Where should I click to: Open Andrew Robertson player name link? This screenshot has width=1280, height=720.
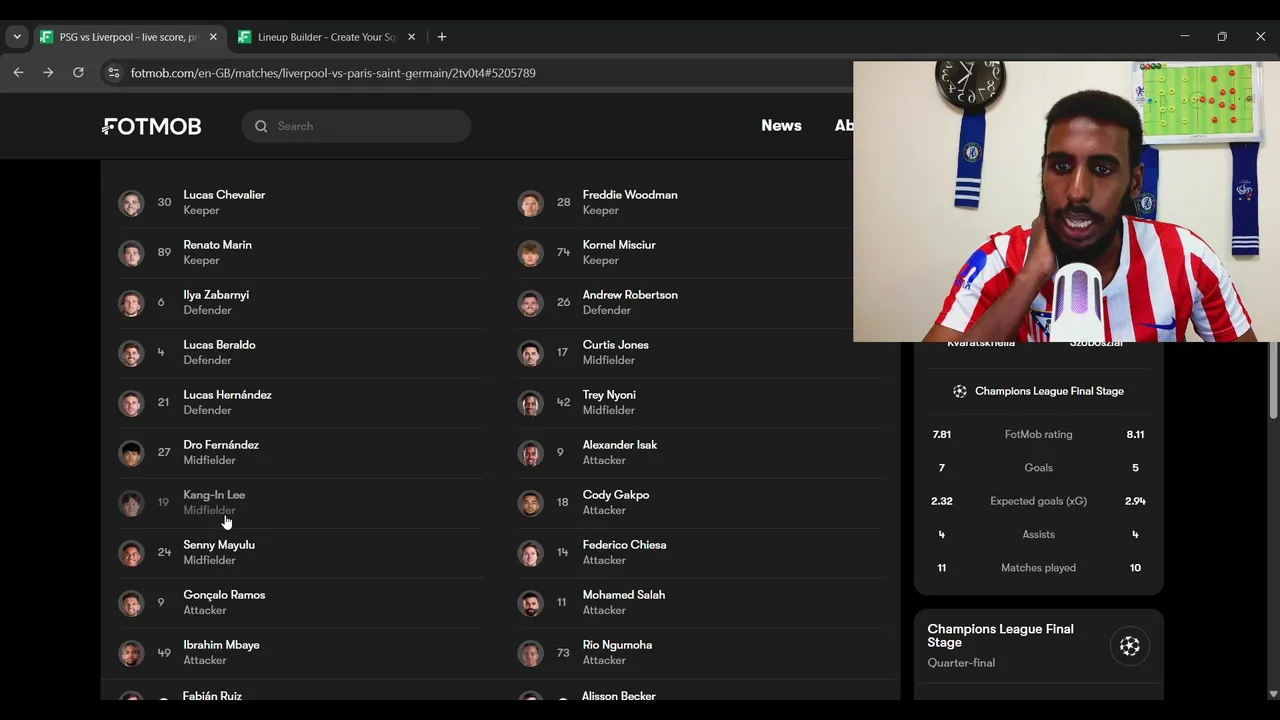click(x=630, y=295)
